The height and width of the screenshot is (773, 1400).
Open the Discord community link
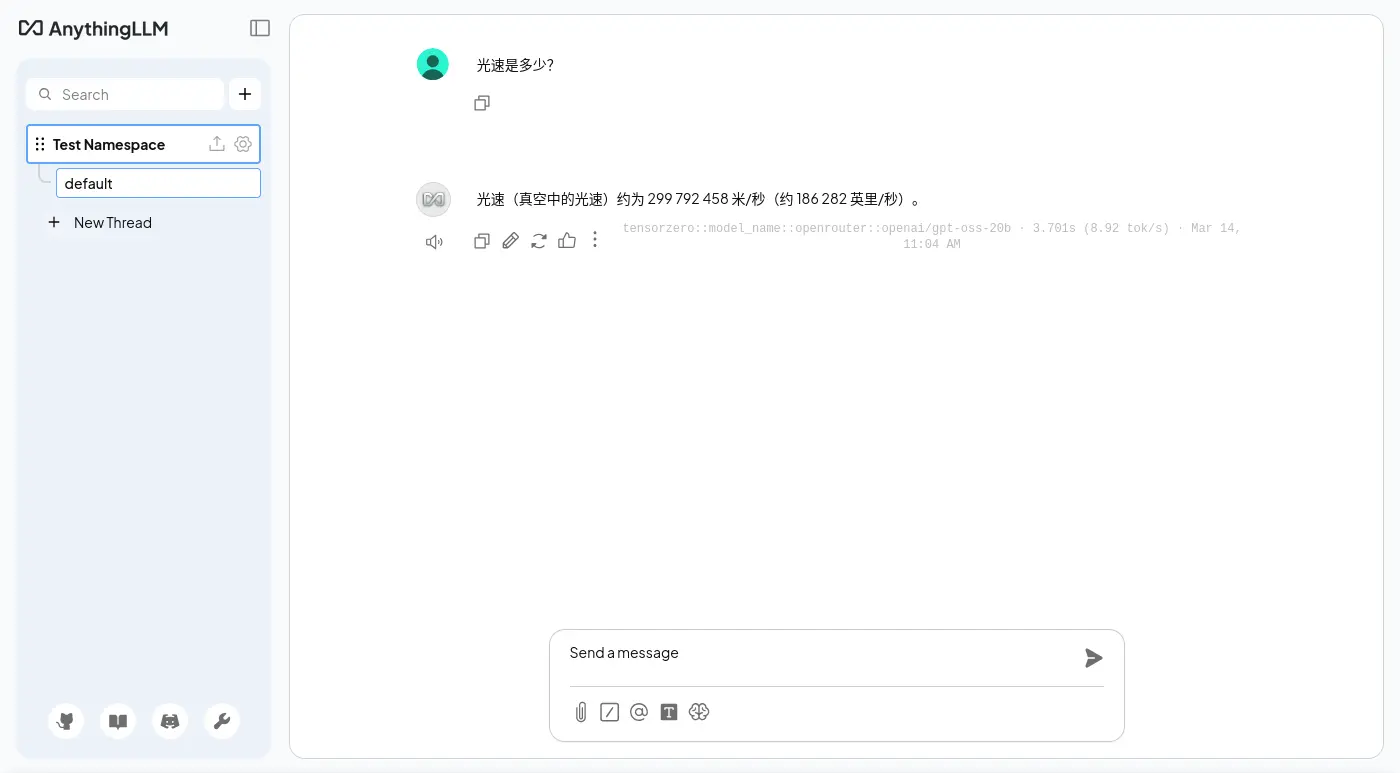pos(170,721)
